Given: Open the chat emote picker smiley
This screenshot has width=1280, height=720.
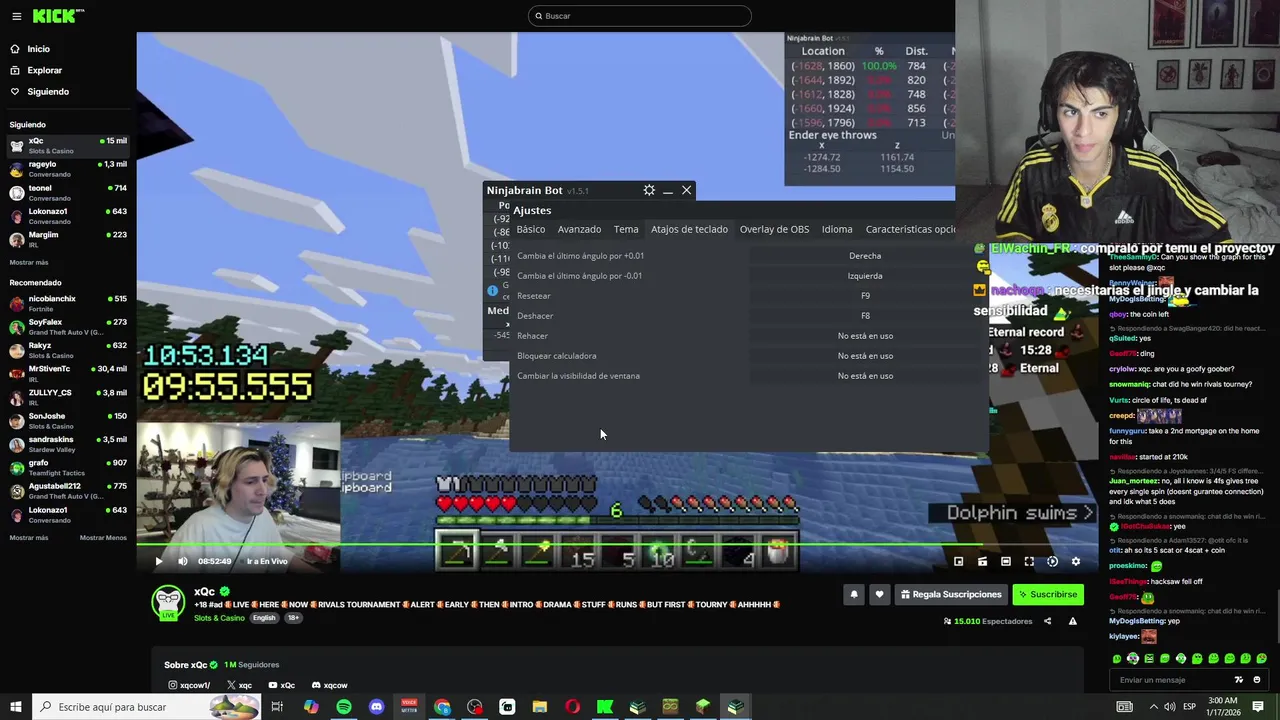Looking at the screenshot, I should click(1257, 680).
